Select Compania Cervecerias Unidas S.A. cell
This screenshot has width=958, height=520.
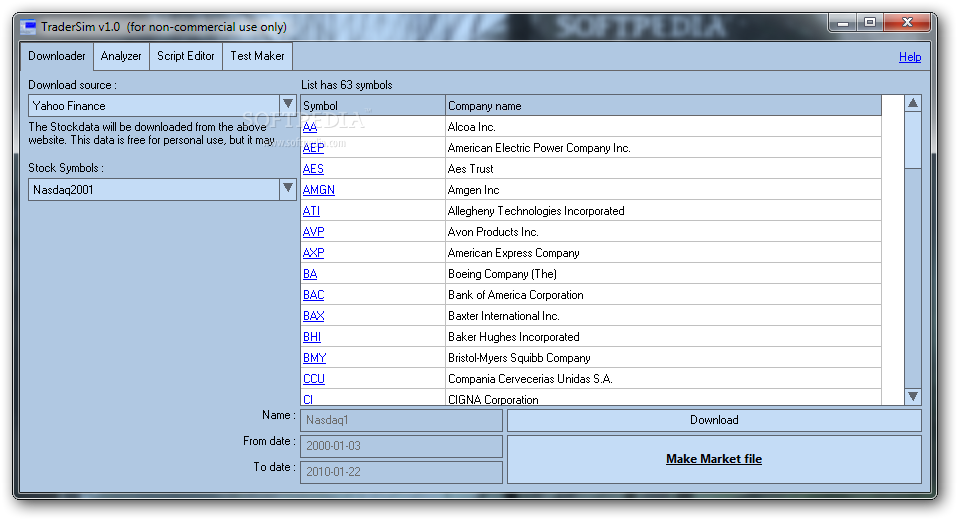[x=664, y=379]
